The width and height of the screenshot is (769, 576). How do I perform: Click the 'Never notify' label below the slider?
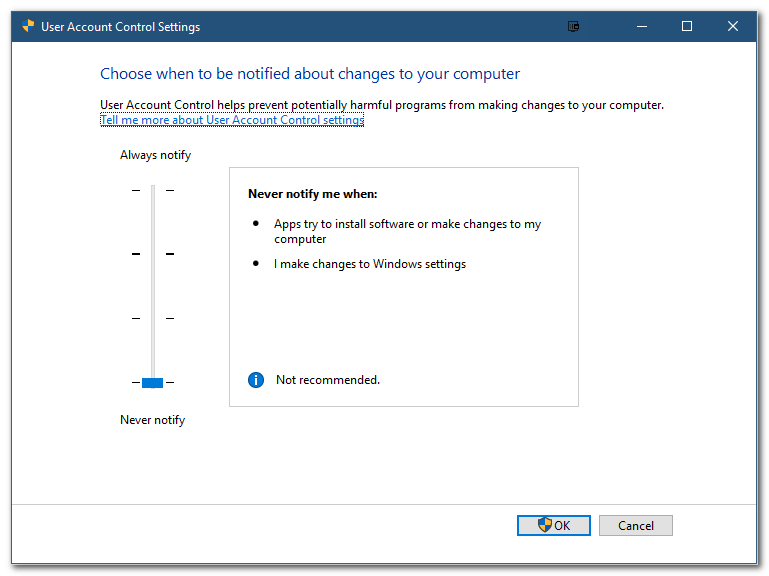(153, 420)
